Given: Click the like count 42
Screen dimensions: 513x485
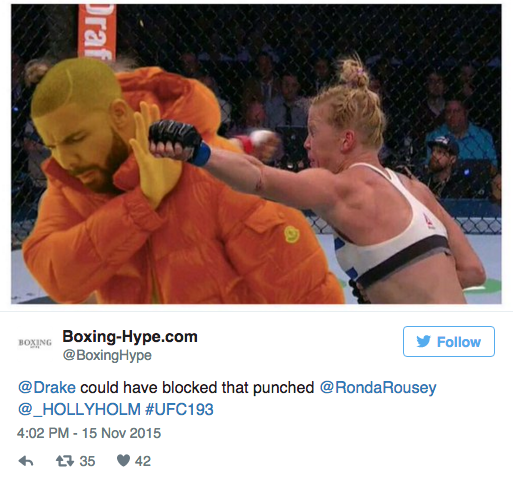Looking at the screenshot, I should point(143,461).
